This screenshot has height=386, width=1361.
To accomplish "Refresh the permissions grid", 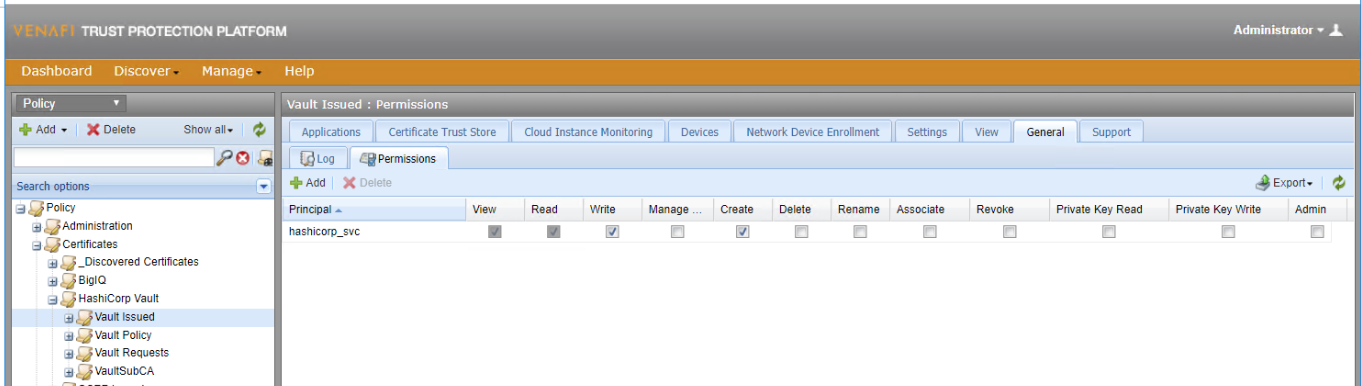I will tap(1339, 183).
